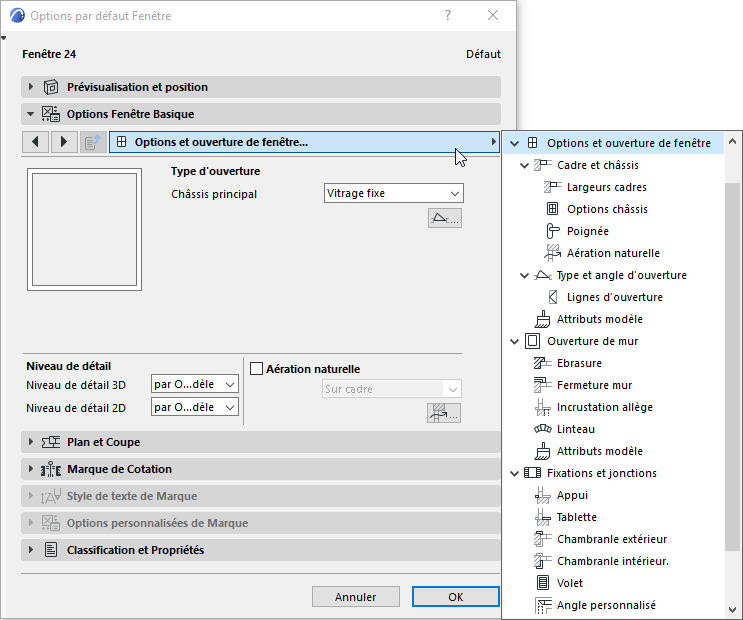The height and width of the screenshot is (620, 743).
Task: Select Appui entry in list
Action: pyautogui.click(x=572, y=495)
